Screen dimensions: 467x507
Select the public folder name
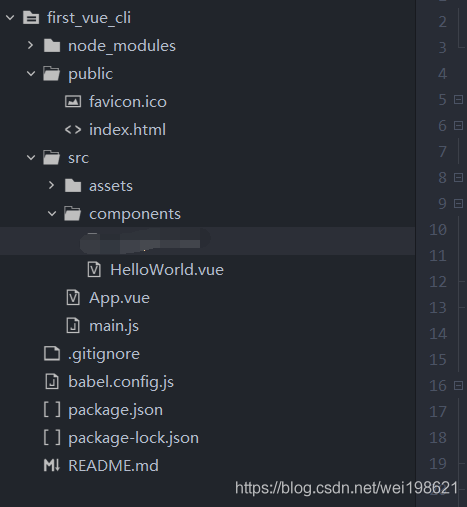91,74
